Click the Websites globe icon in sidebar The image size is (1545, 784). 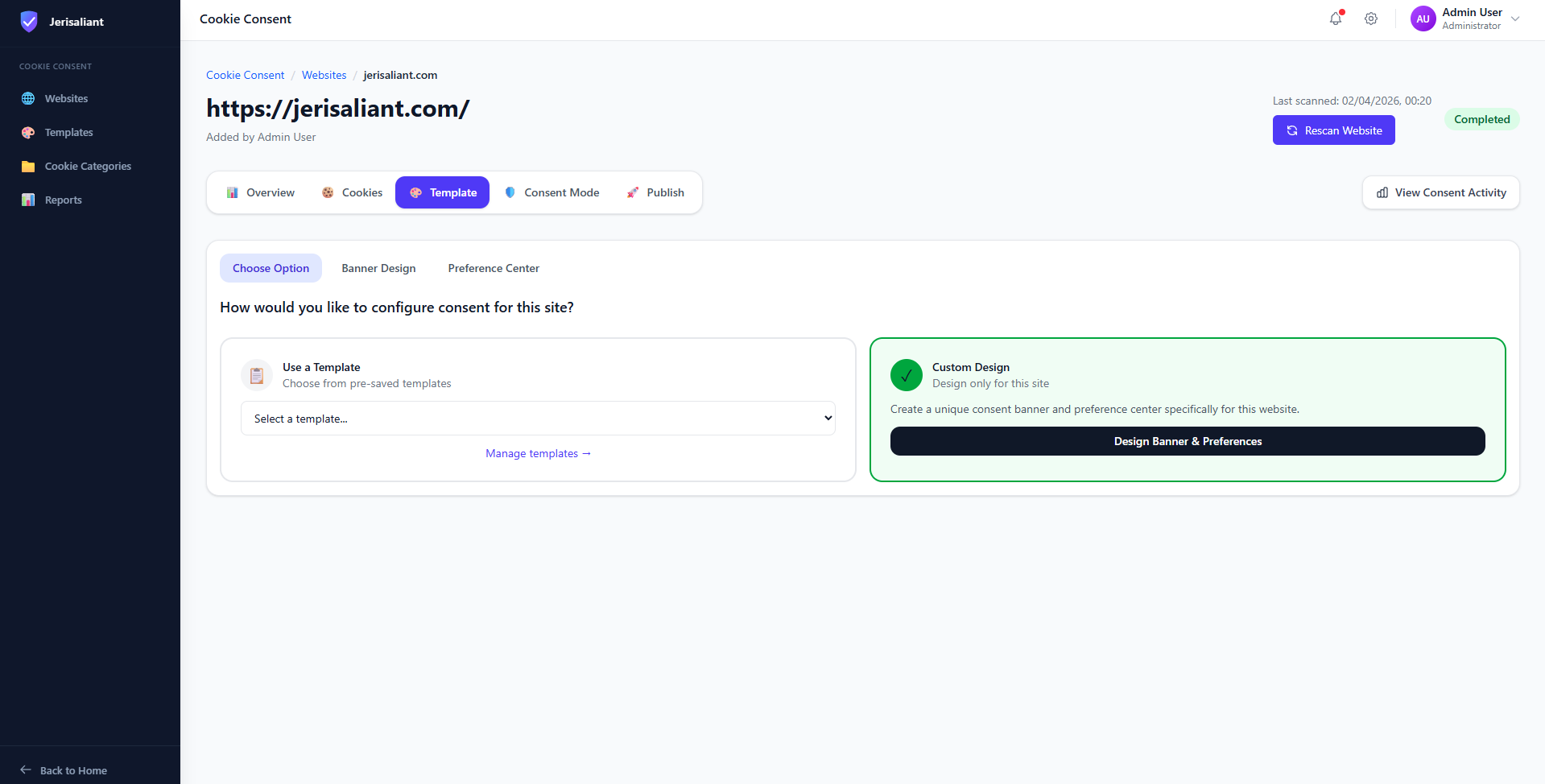point(28,98)
